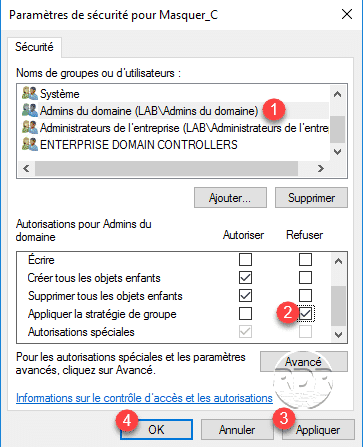Check Refuser for Supprimer tous les objets enfants
Screen dimensions: 363x447
(305, 295)
